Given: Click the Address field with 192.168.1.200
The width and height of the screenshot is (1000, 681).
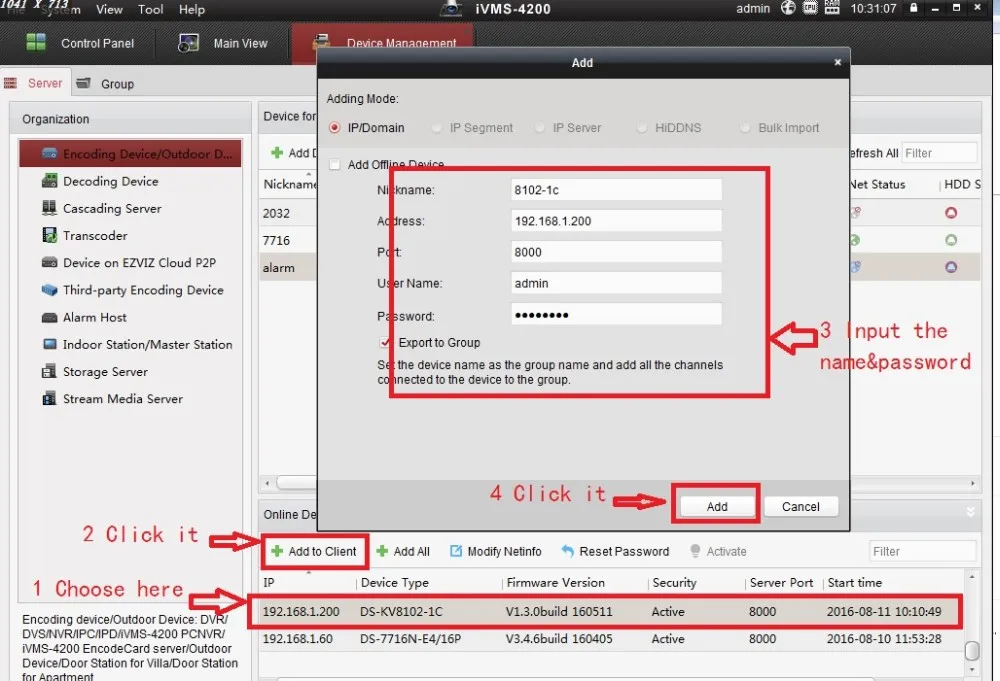Looking at the screenshot, I should (616, 221).
